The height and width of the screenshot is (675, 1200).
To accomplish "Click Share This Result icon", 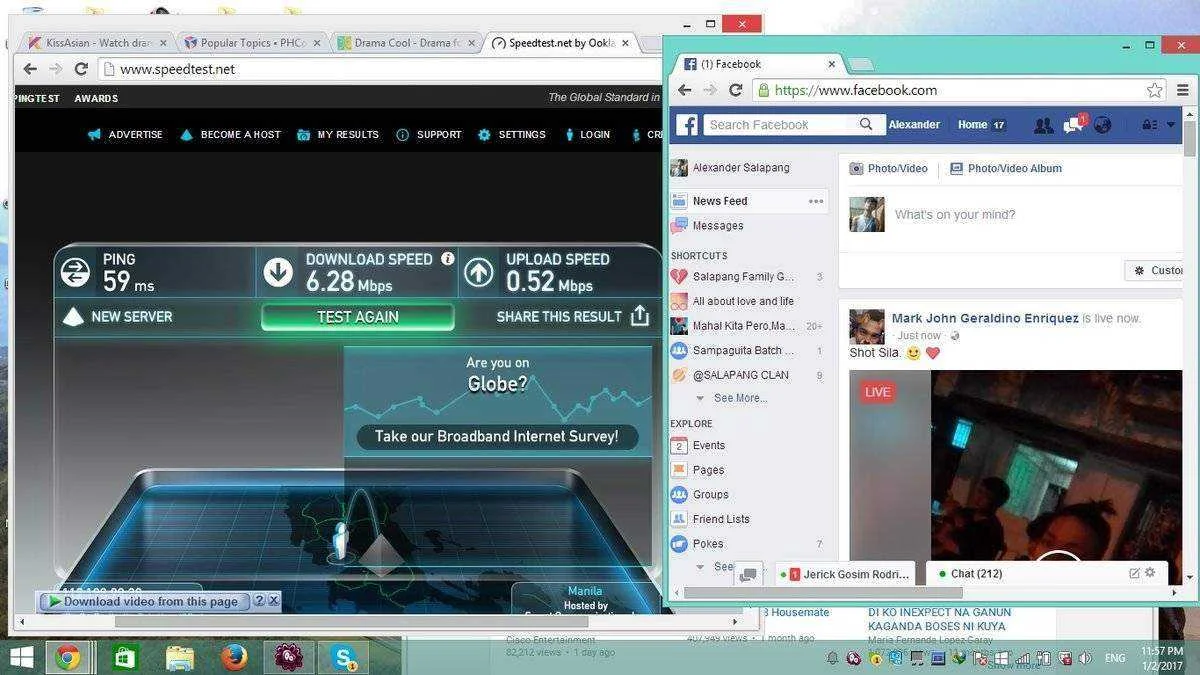I will pyautogui.click(x=640, y=316).
